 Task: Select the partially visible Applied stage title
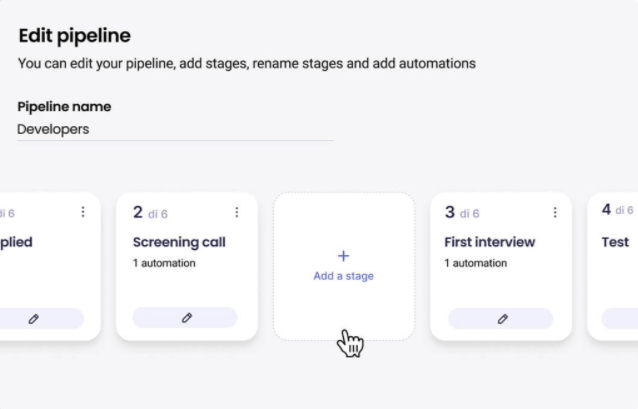tap(16, 242)
